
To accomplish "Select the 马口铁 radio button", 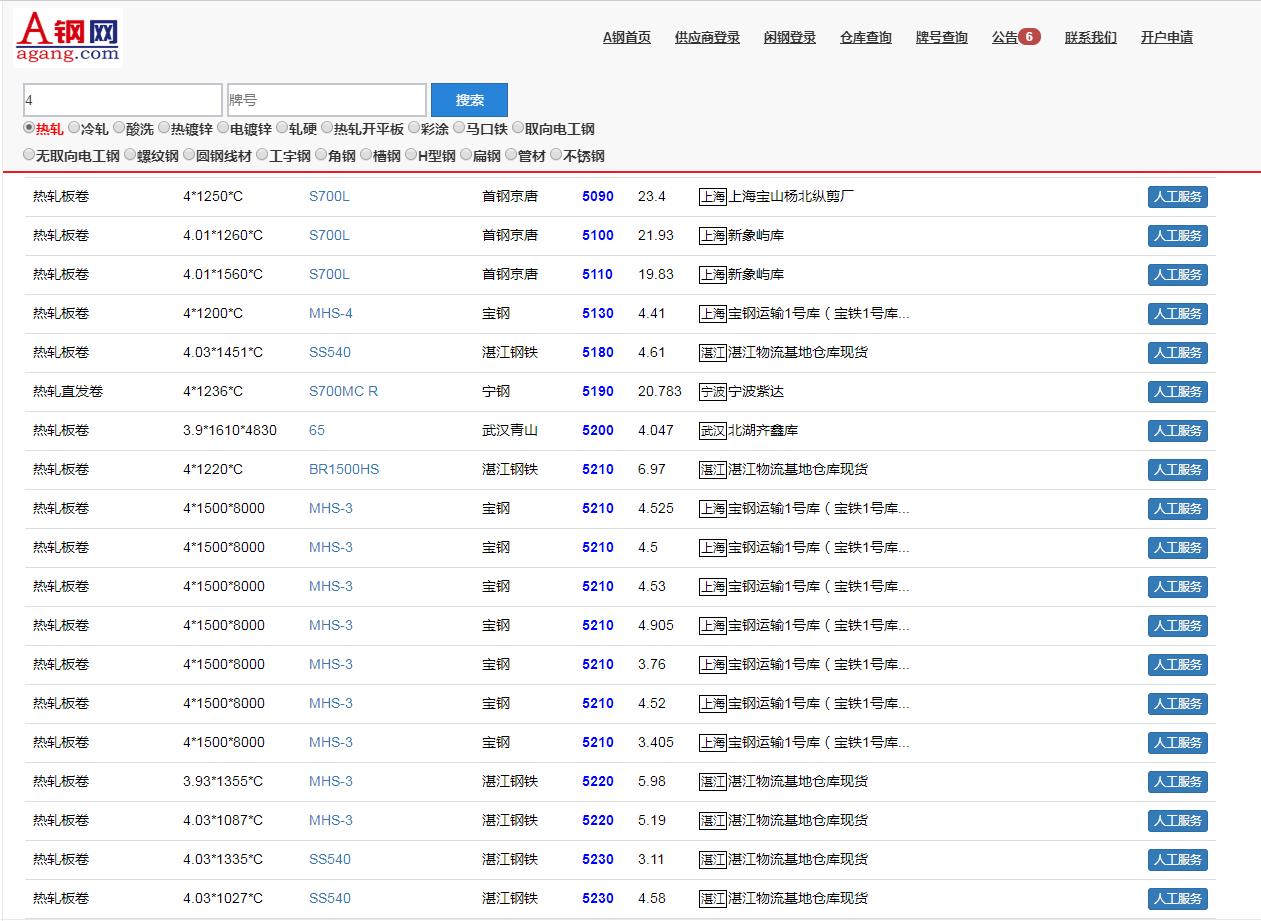I will [459, 128].
